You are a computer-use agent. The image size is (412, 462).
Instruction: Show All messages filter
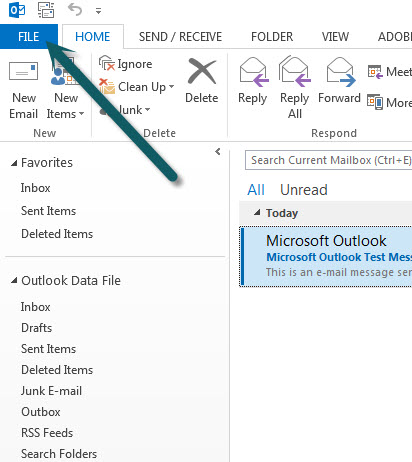pos(256,190)
